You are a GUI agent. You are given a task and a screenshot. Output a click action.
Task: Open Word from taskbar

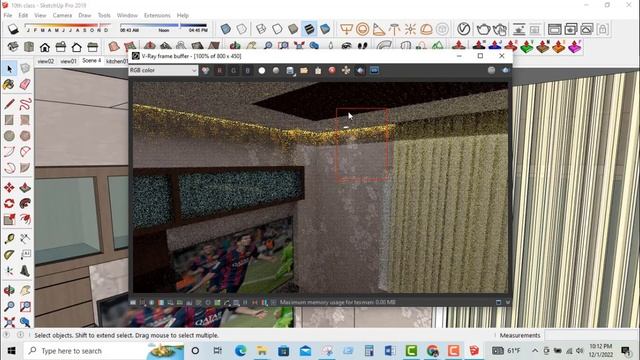pos(390,351)
